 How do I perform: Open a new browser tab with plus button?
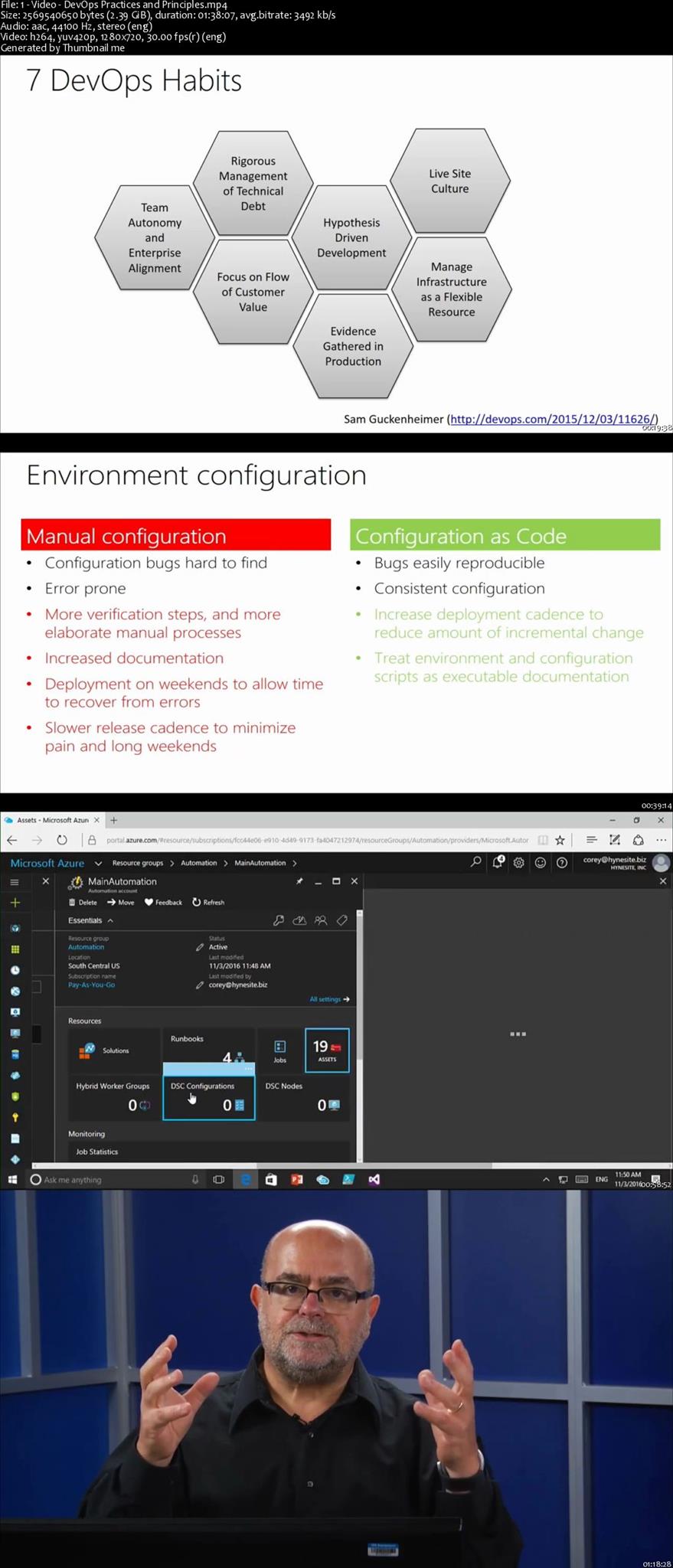pos(113,820)
